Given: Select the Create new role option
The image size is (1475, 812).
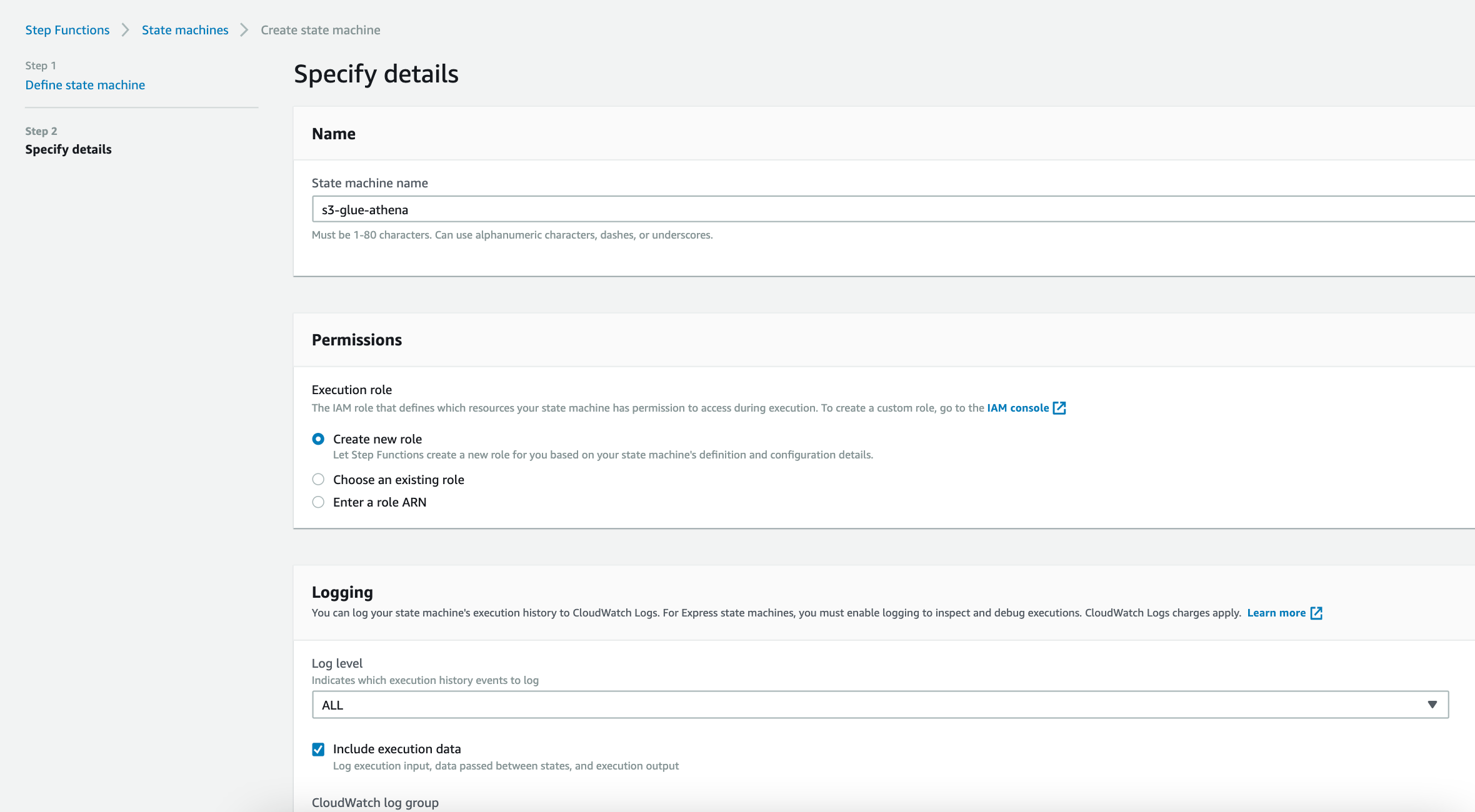Looking at the screenshot, I should coord(318,439).
